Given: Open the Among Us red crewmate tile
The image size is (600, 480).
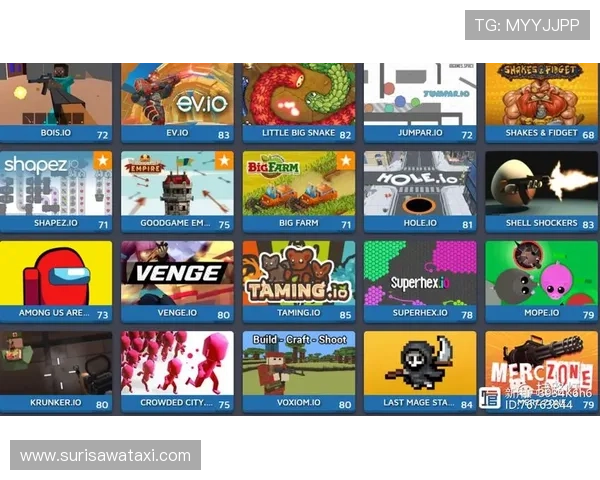Looking at the screenshot, I should pyautogui.click(x=56, y=273).
